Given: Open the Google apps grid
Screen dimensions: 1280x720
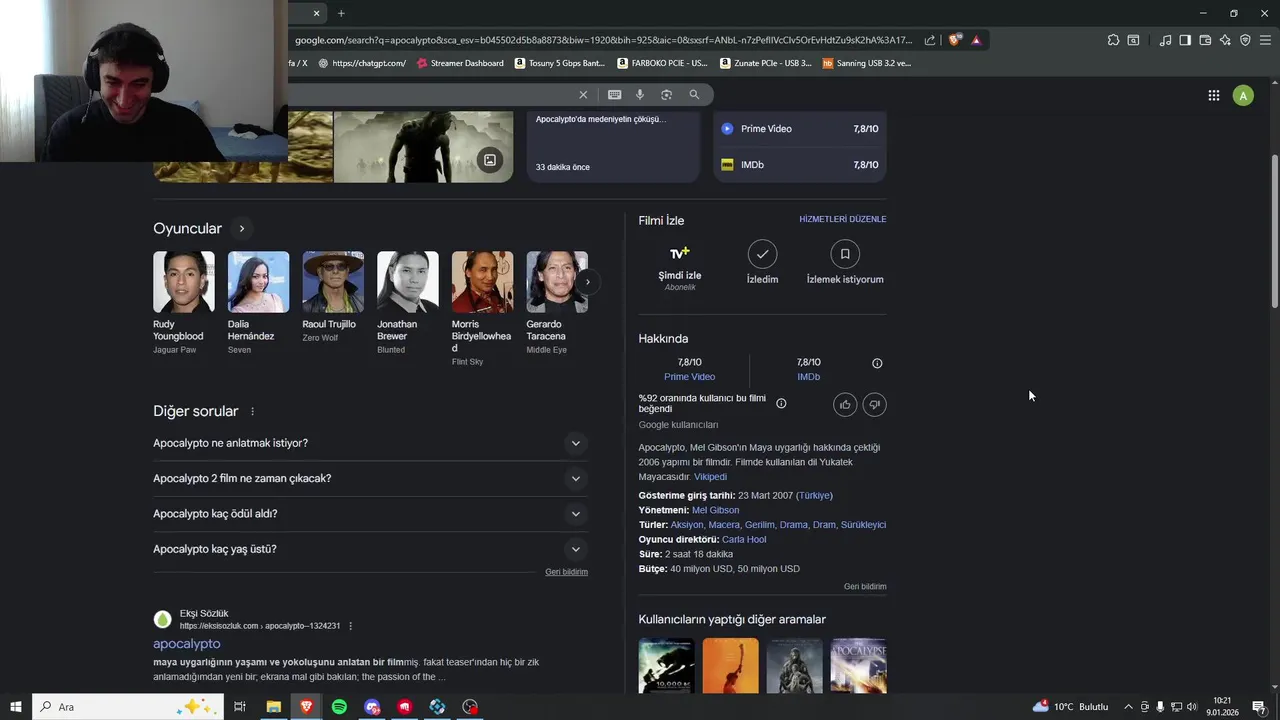Looking at the screenshot, I should pyautogui.click(x=1213, y=96).
